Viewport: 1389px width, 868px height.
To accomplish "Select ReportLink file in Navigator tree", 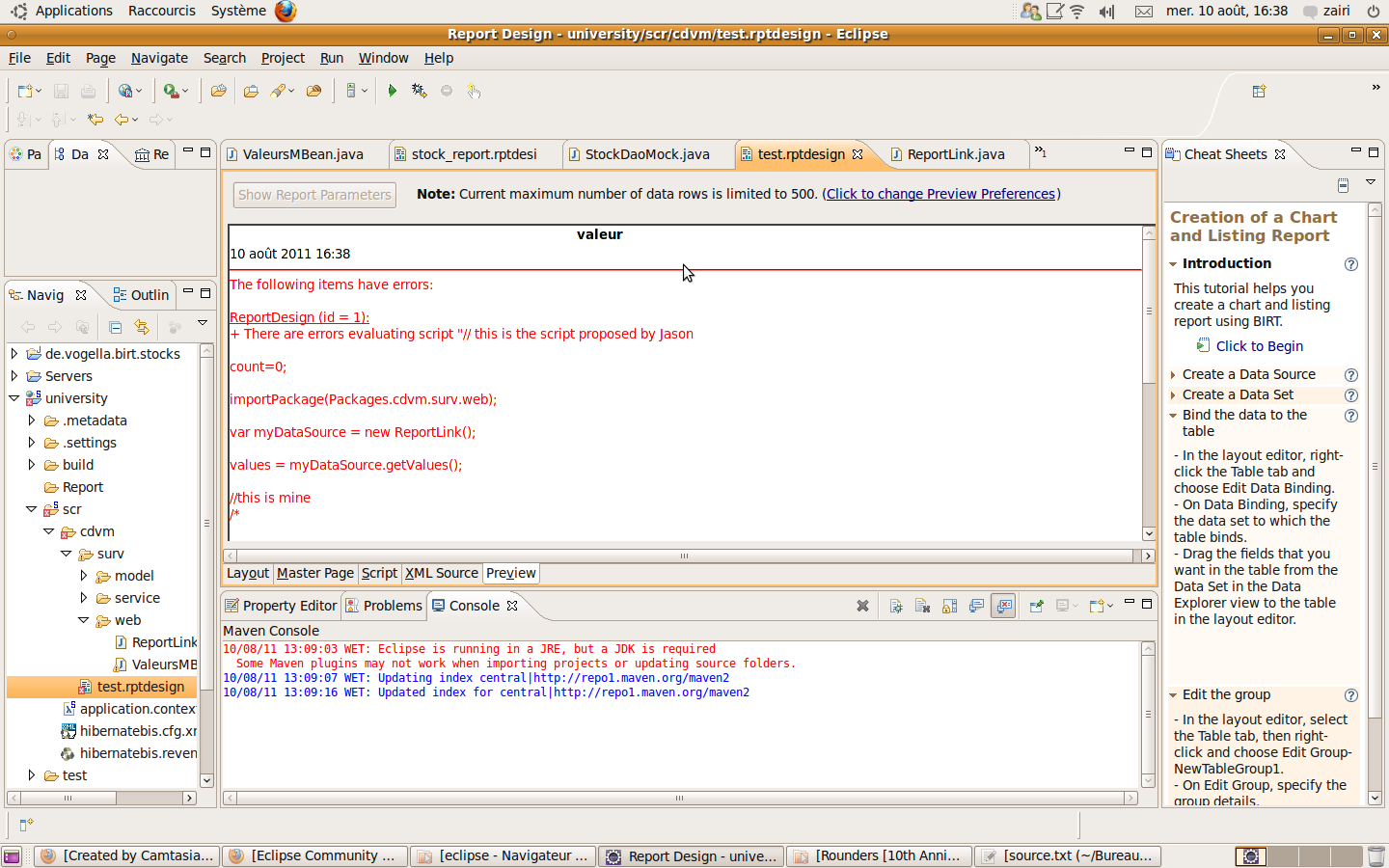I will 163,642.
